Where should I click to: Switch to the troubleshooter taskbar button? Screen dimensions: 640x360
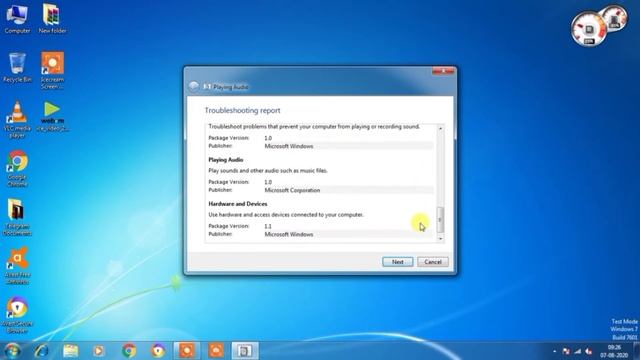click(x=245, y=351)
